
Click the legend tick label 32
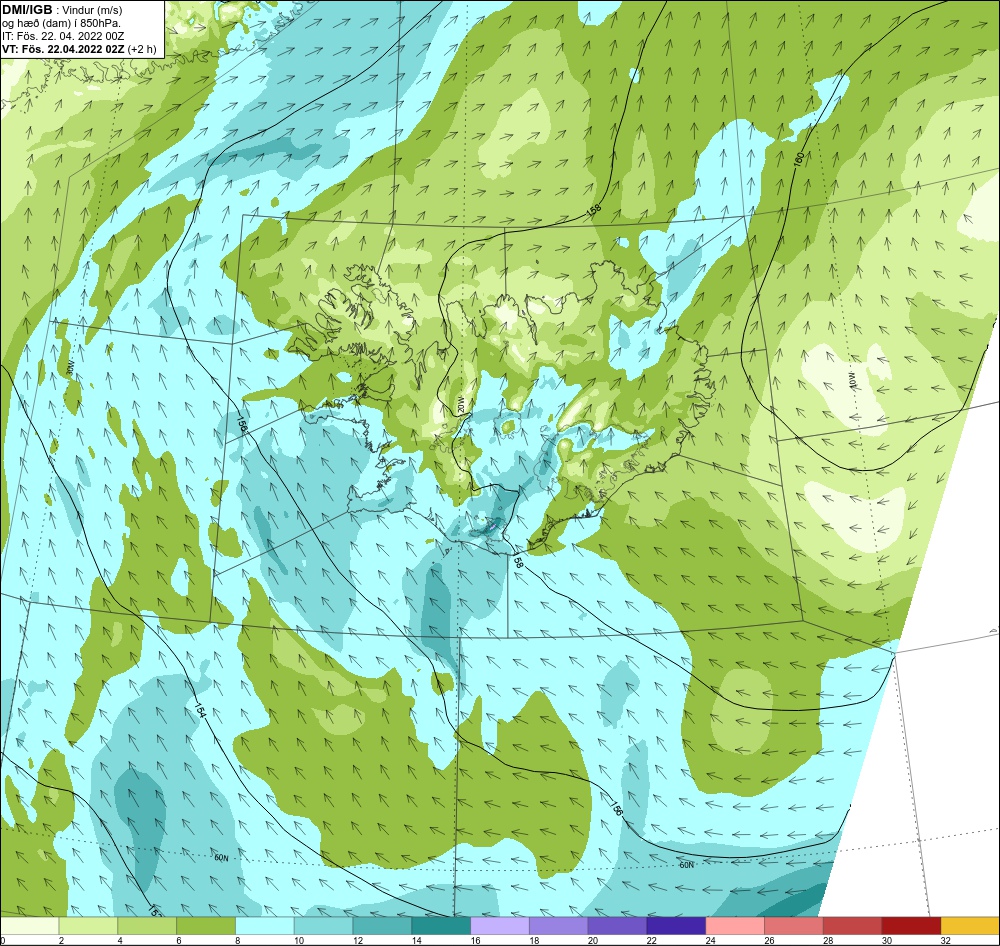946,940
